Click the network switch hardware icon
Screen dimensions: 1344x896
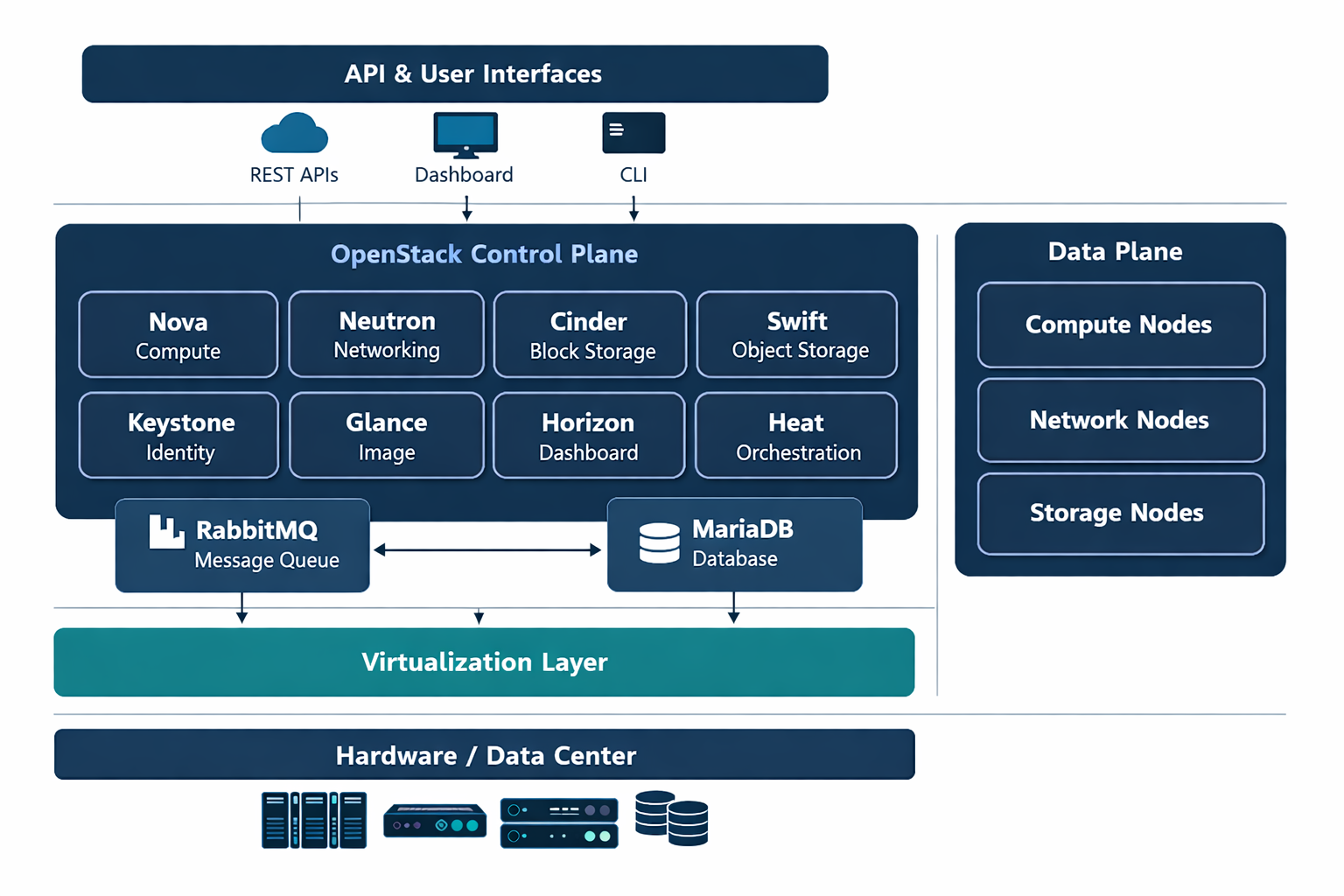(x=435, y=821)
